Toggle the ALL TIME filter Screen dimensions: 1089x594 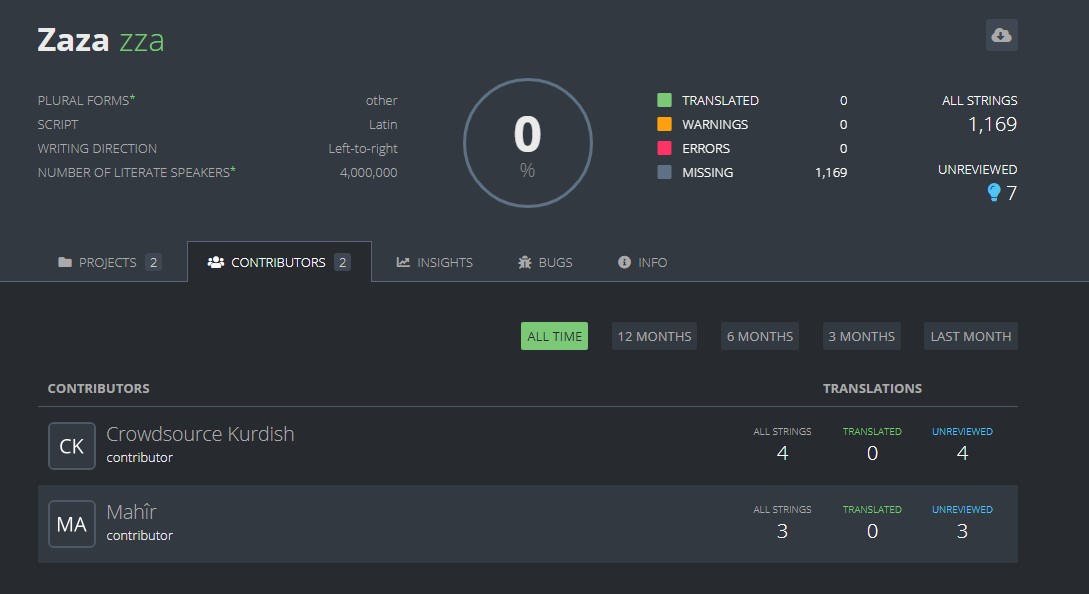coord(553,335)
